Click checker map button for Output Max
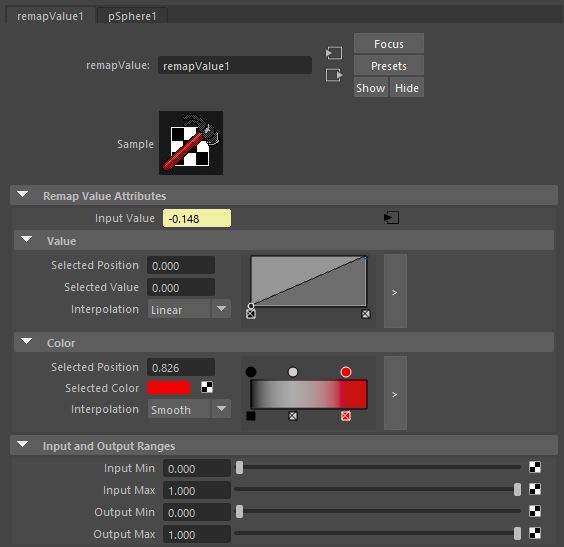This screenshot has width=564, height=547. pyautogui.click(x=535, y=533)
